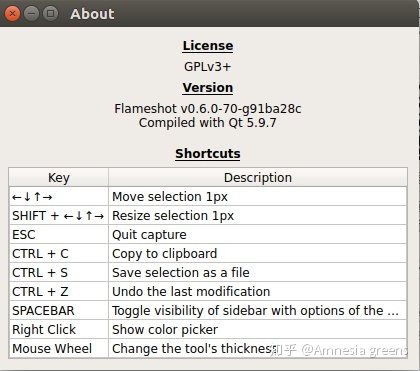
Task: Close the About window
Action: tap(12, 14)
